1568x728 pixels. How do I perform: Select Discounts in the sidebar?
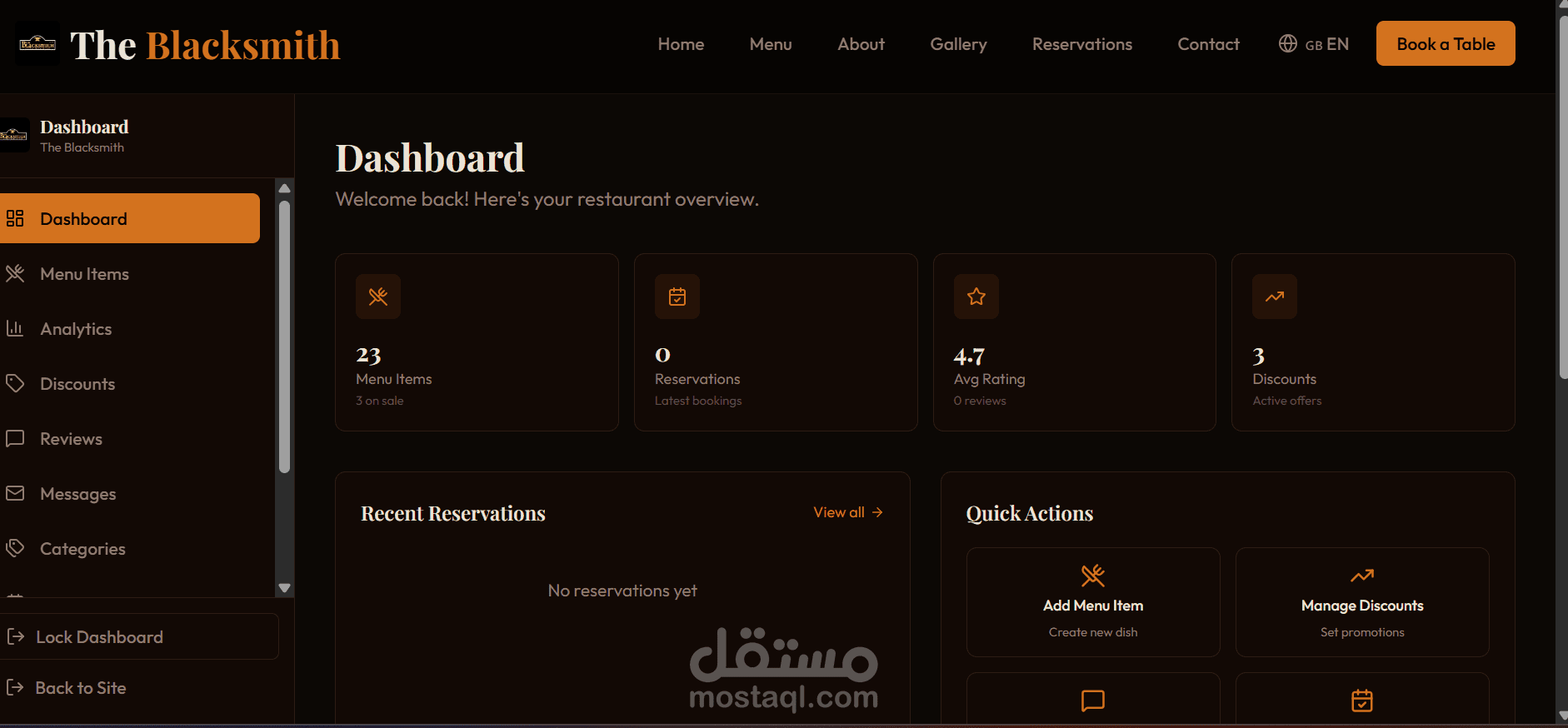point(130,383)
